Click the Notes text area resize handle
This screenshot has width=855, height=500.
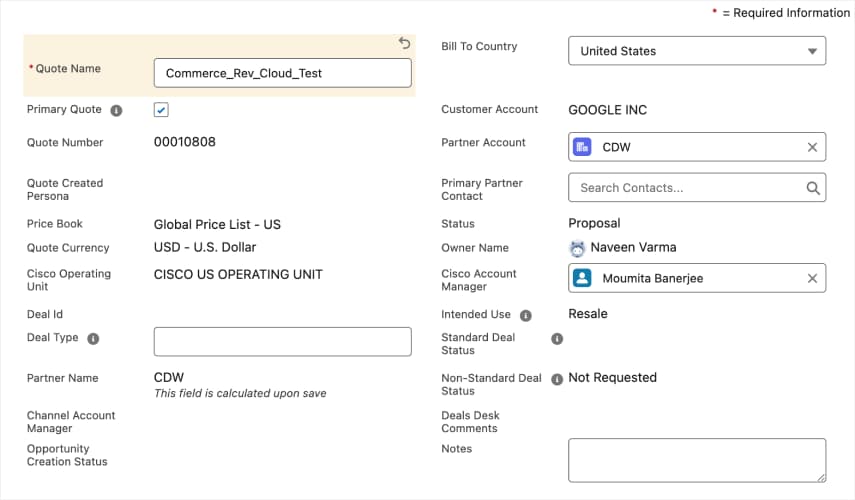pos(821,478)
